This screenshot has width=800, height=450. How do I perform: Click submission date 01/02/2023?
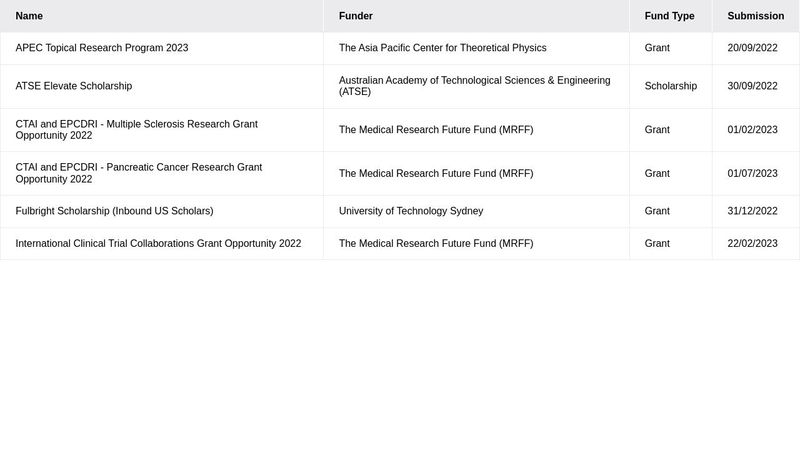click(x=752, y=130)
